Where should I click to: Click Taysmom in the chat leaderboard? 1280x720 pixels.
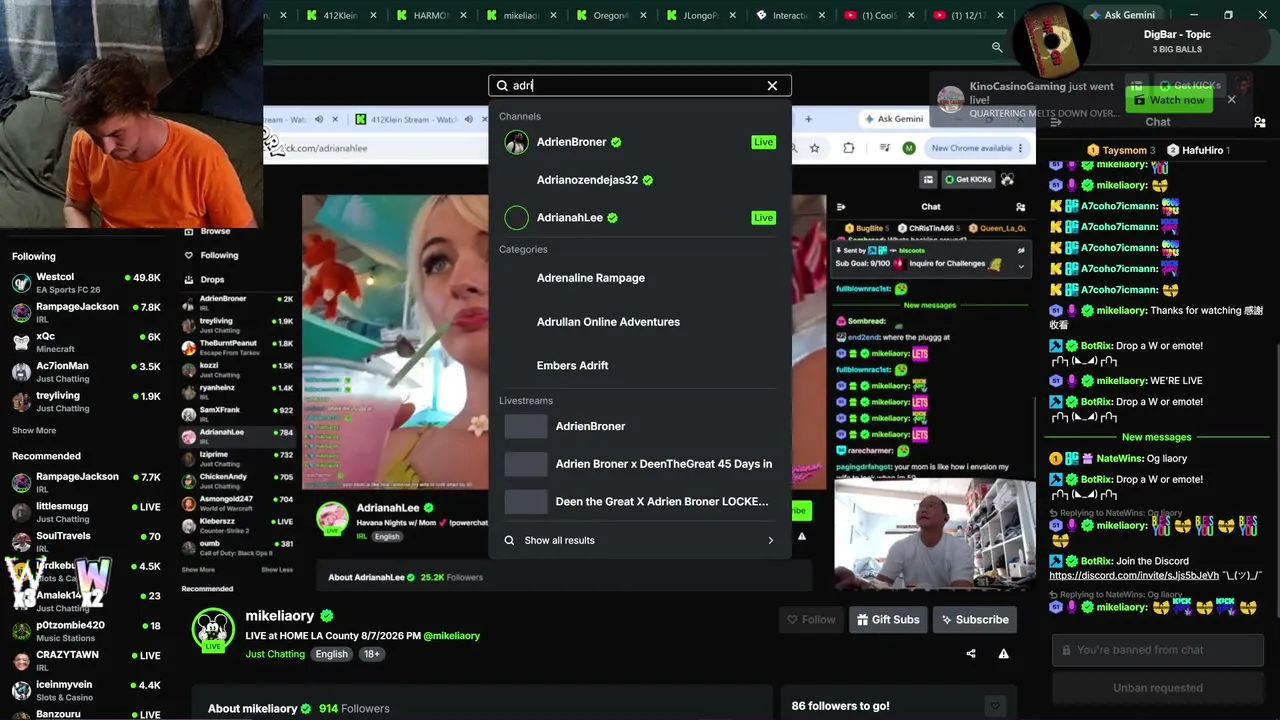(1124, 150)
